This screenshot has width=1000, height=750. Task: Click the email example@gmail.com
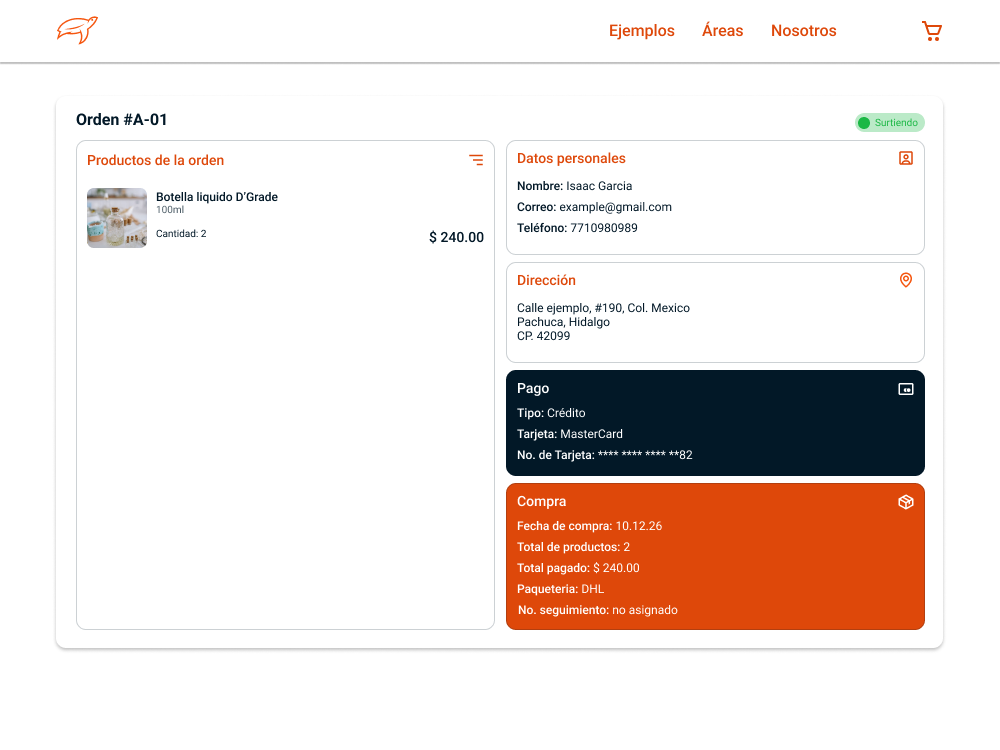pyautogui.click(x=615, y=207)
